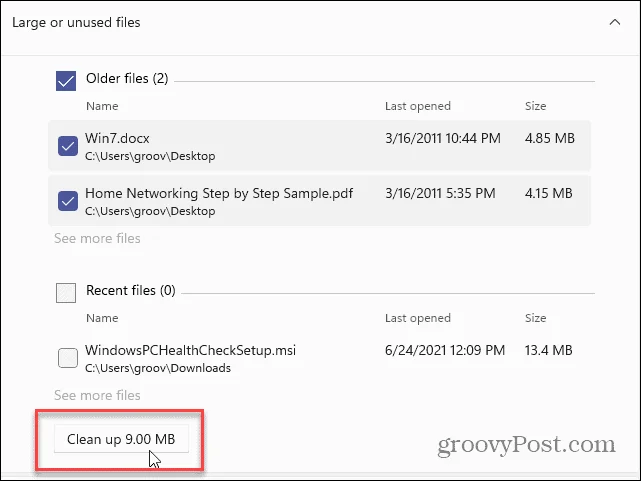Click the path under Win7.docx

pyautogui.click(x=150, y=156)
